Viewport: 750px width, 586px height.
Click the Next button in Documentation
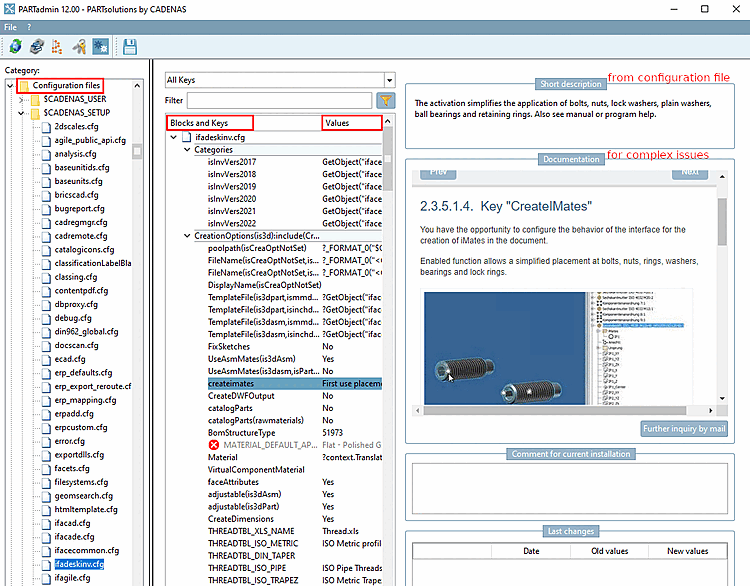pos(690,174)
